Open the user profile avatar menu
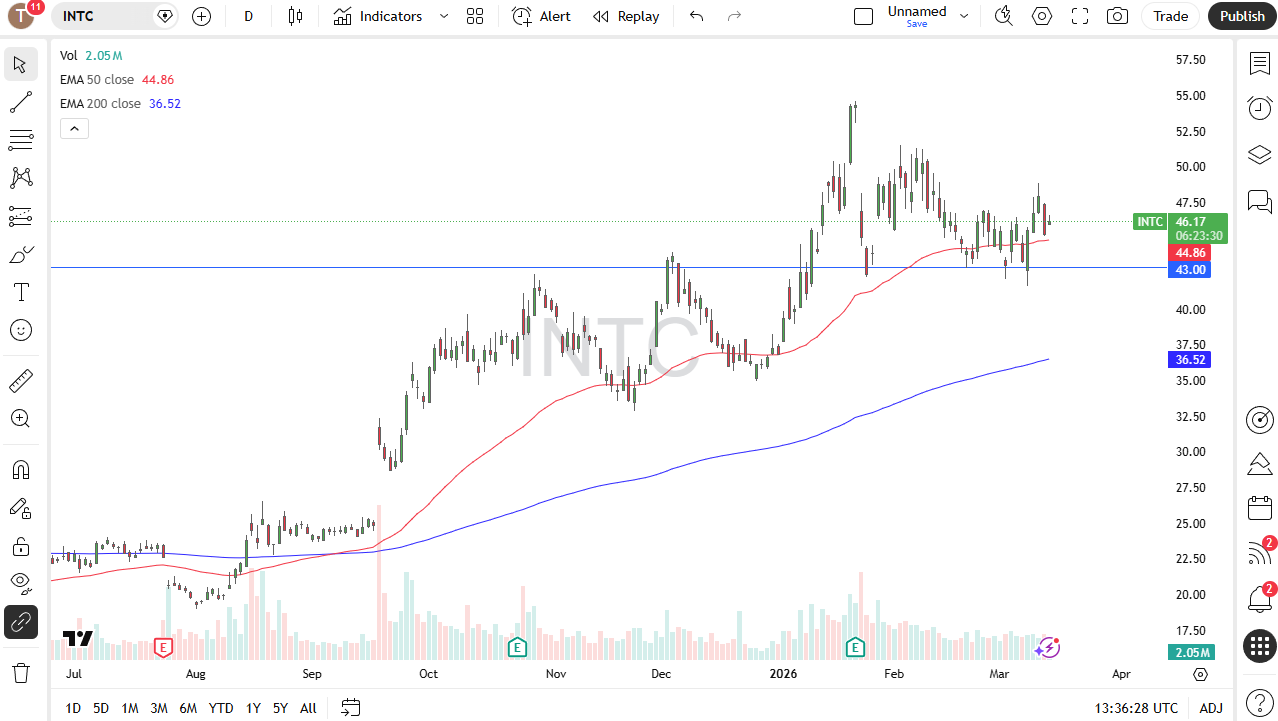Viewport: 1278px width, 721px height. click(21, 16)
